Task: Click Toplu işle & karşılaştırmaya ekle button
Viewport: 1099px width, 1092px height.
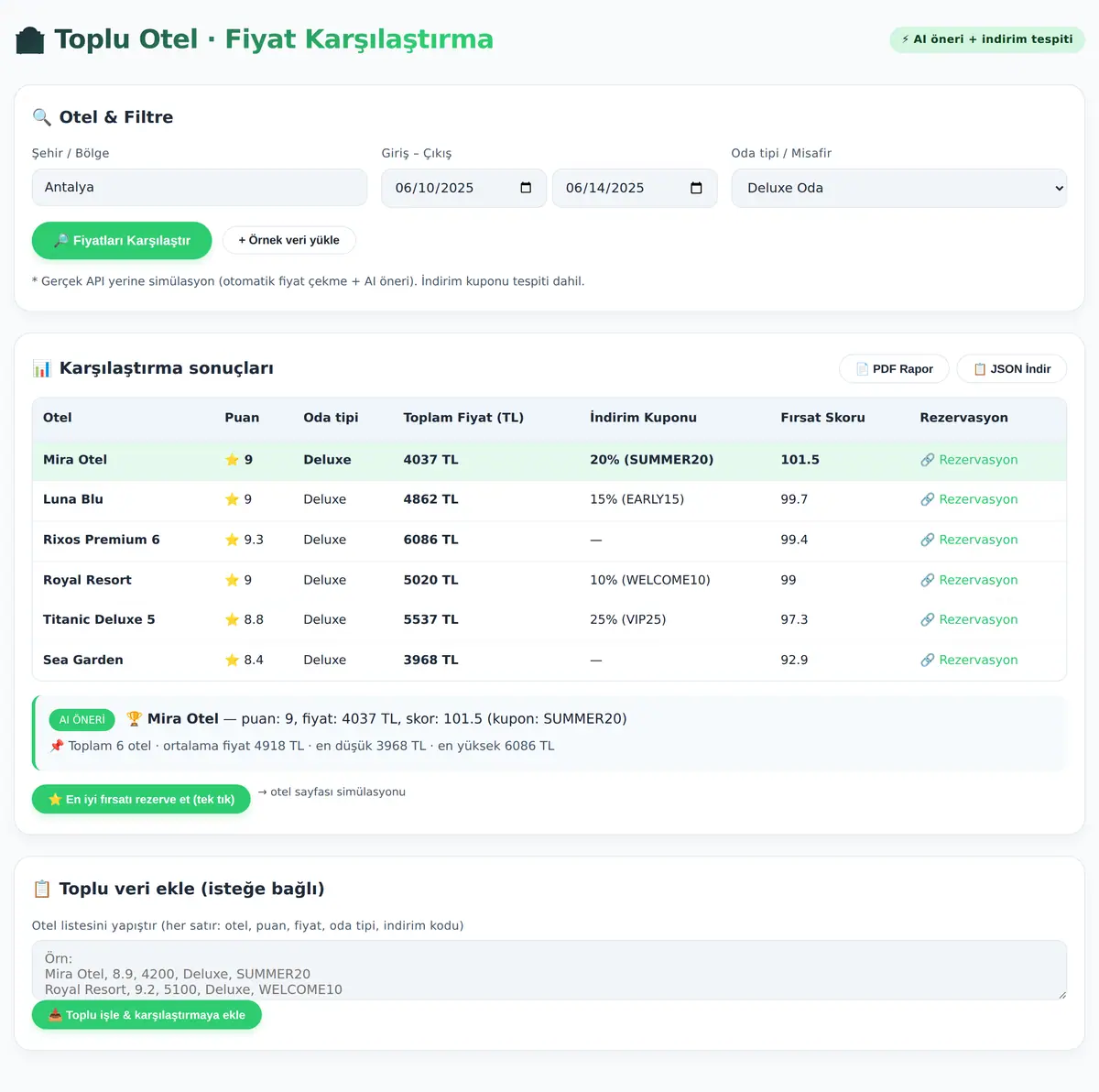Action: coord(147,1015)
